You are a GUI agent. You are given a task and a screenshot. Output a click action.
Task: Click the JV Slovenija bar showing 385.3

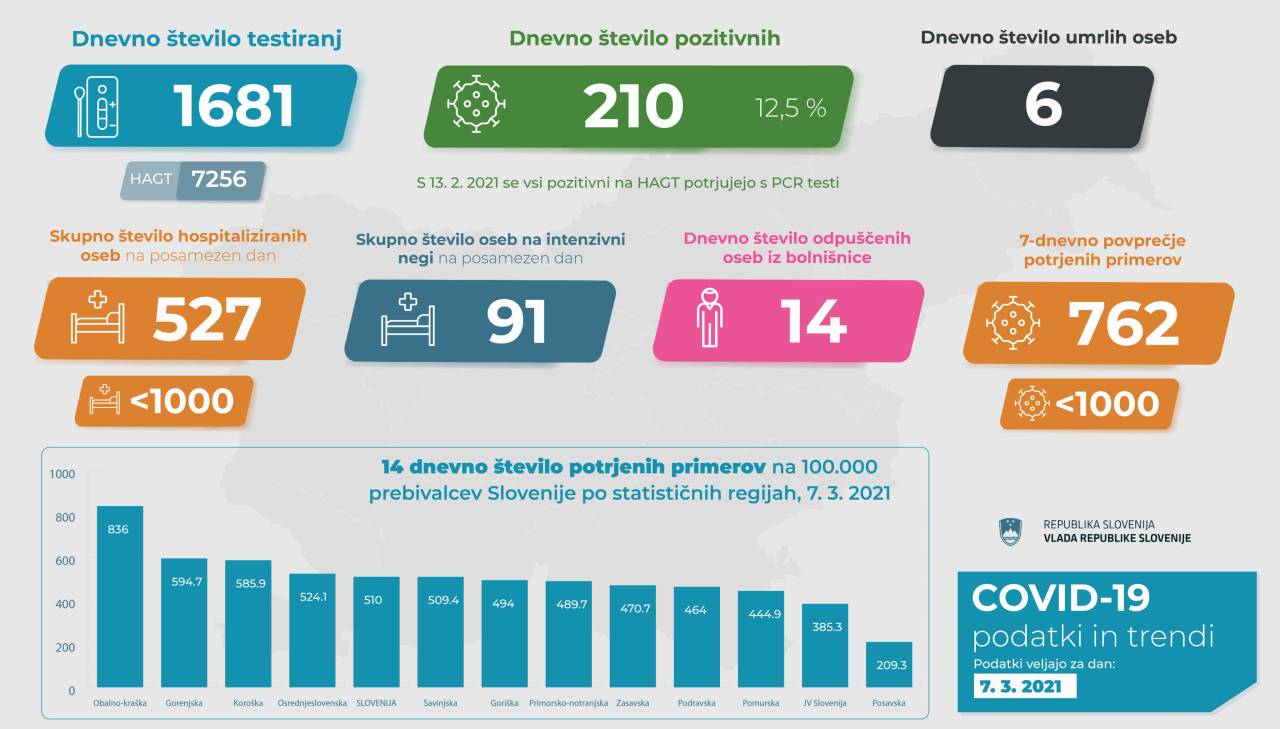(824, 647)
